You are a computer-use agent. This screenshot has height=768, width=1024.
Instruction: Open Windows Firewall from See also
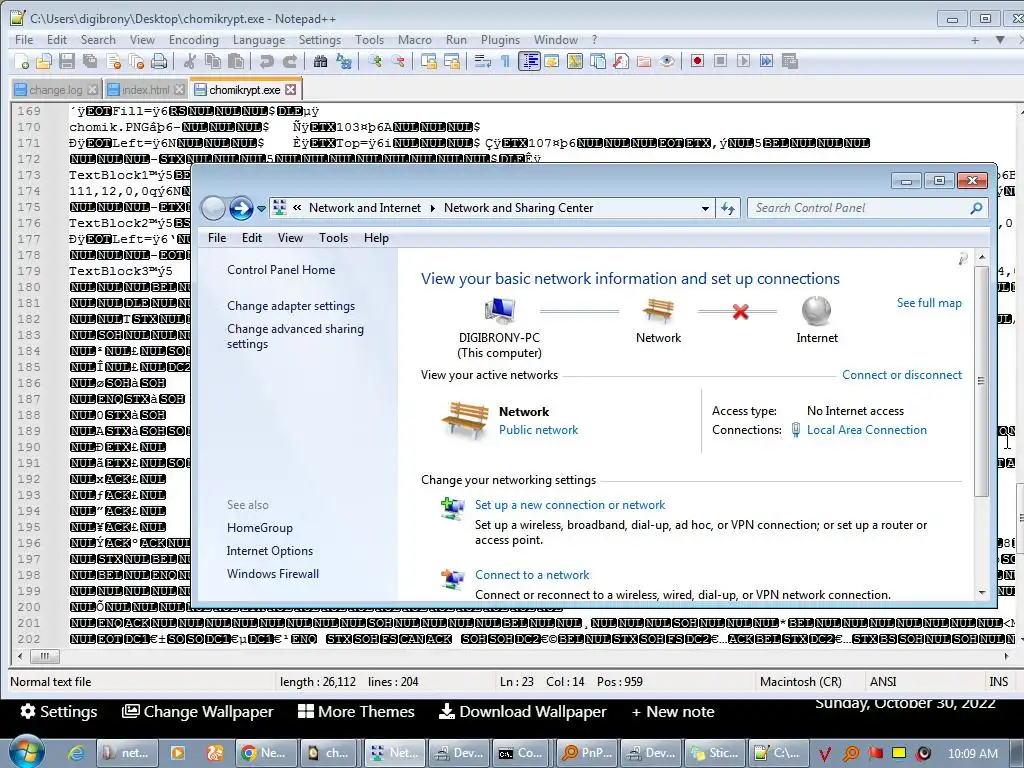(273, 574)
